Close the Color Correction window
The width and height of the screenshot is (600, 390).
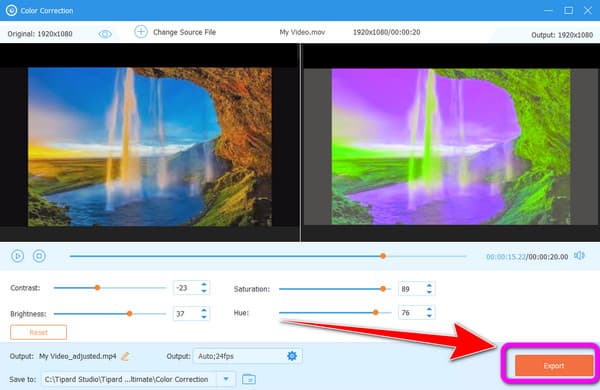588,10
